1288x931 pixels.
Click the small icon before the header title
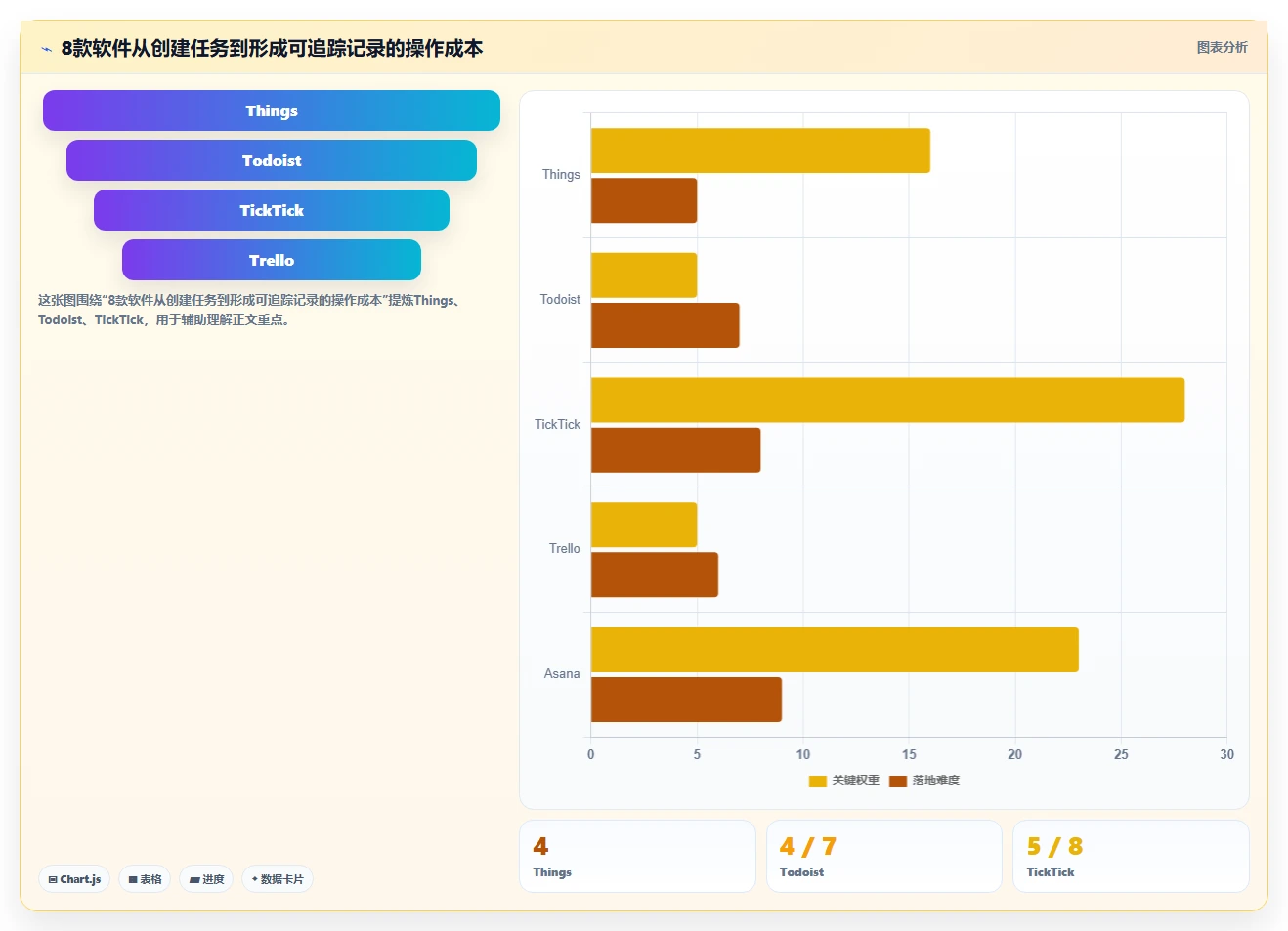pos(46,49)
